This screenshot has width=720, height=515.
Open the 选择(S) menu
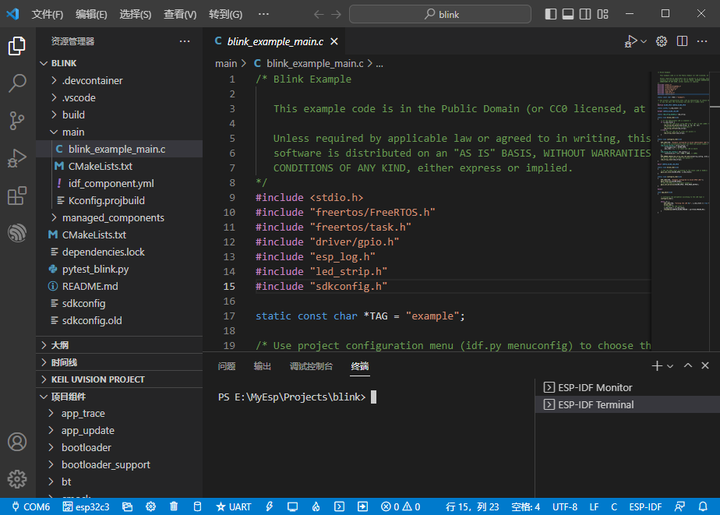click(x=135, y=14)
